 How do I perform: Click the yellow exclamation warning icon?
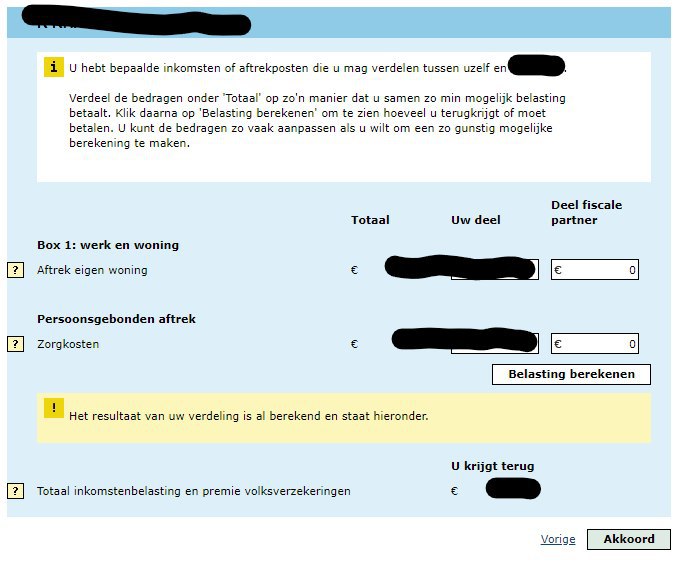(54, 408)
